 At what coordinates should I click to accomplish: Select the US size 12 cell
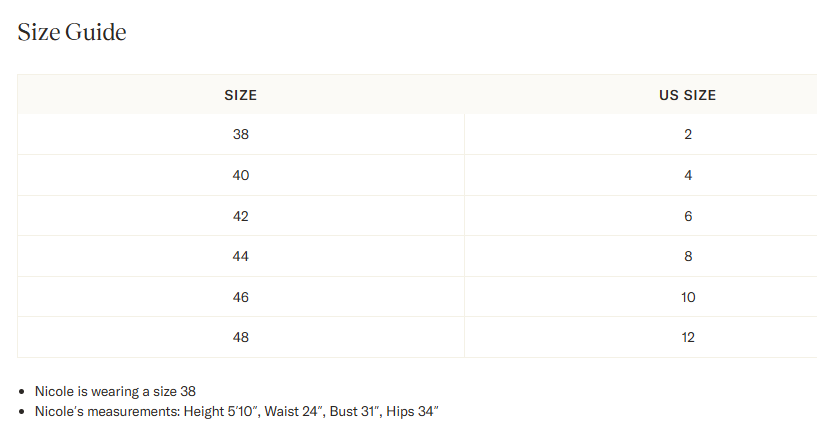click(688, 337)
